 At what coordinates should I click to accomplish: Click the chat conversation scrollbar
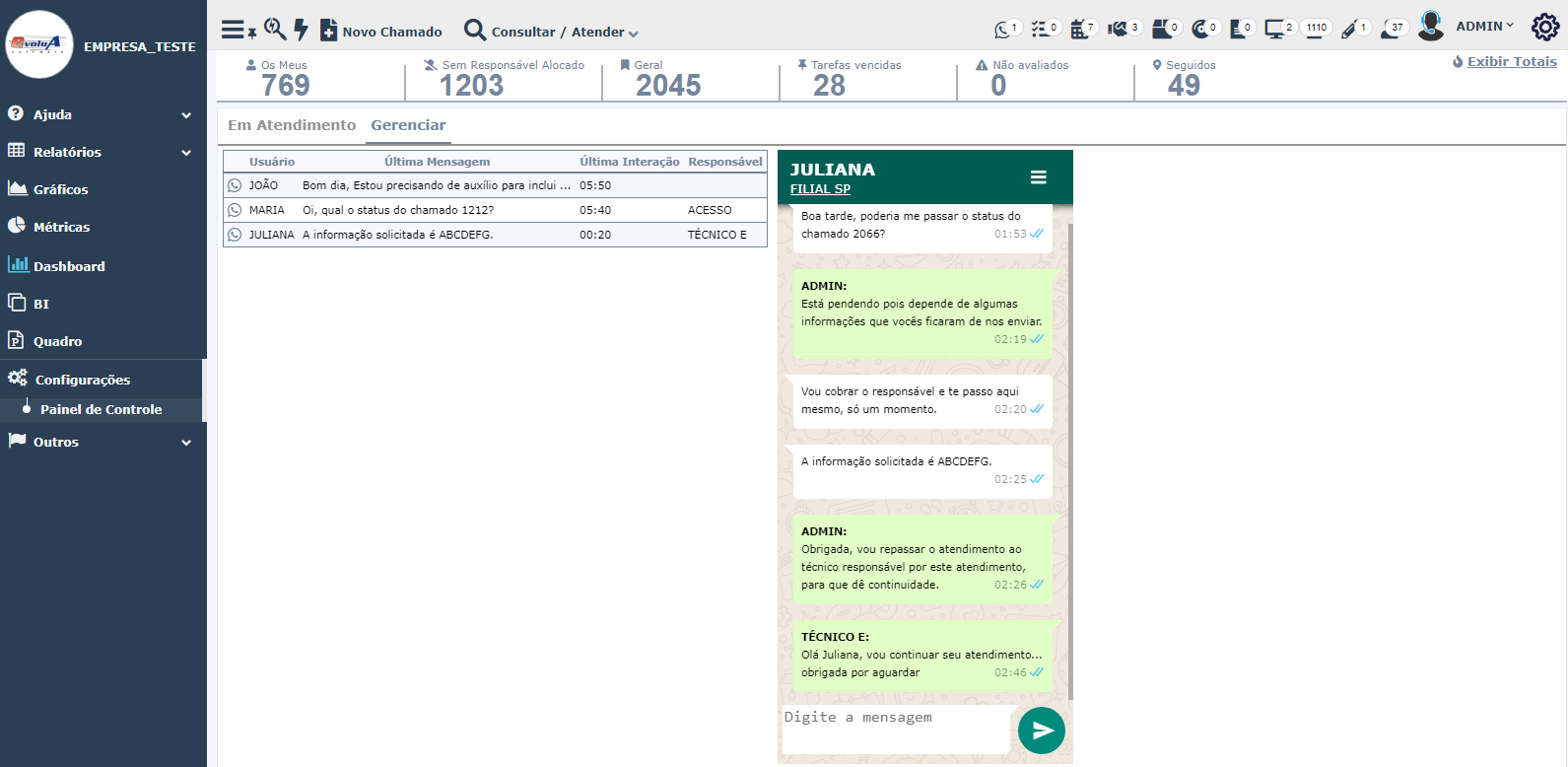pyautogui.click(x=1070, y=461)
